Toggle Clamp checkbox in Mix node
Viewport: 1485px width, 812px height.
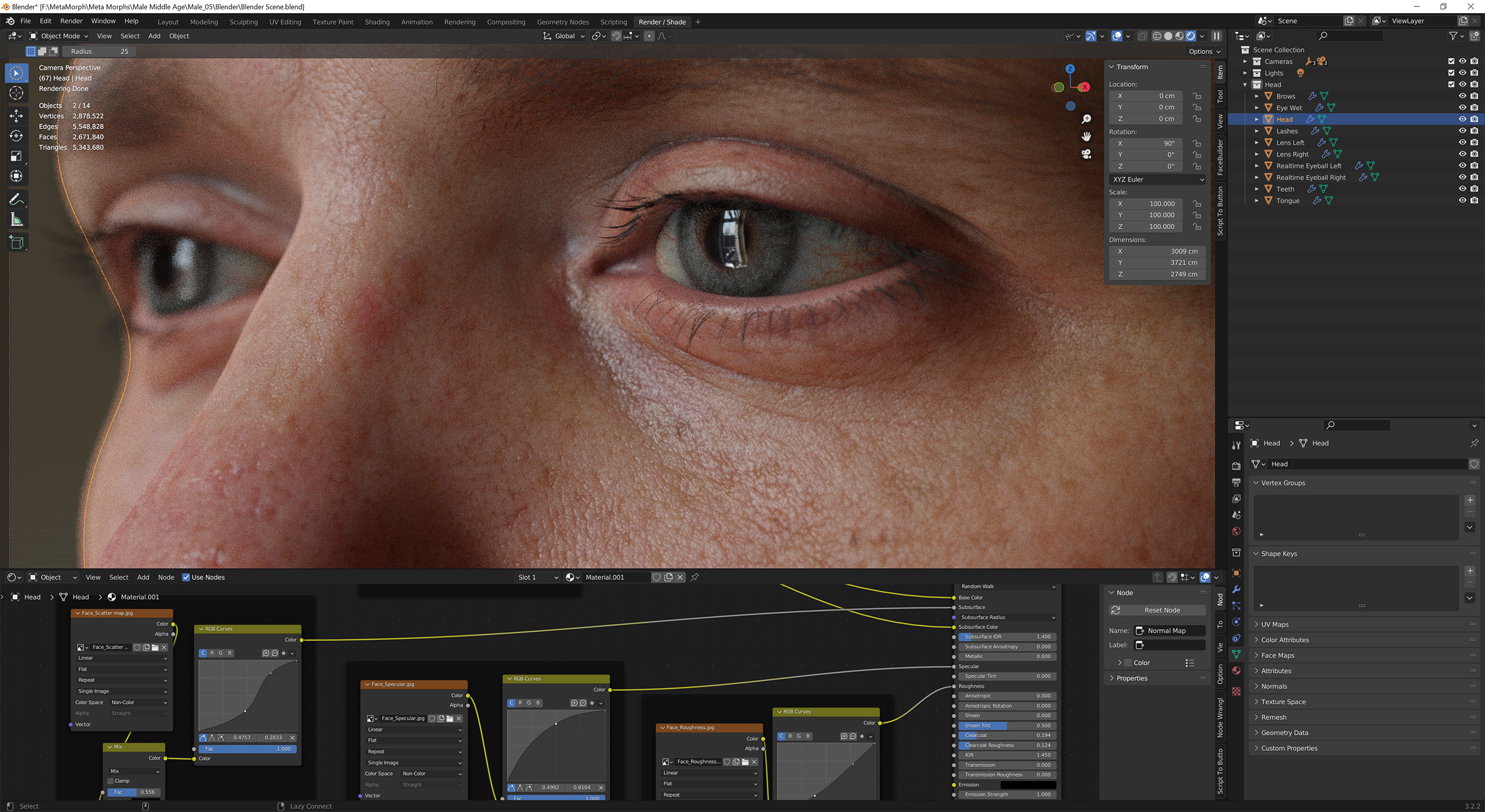tap(110, 781)
